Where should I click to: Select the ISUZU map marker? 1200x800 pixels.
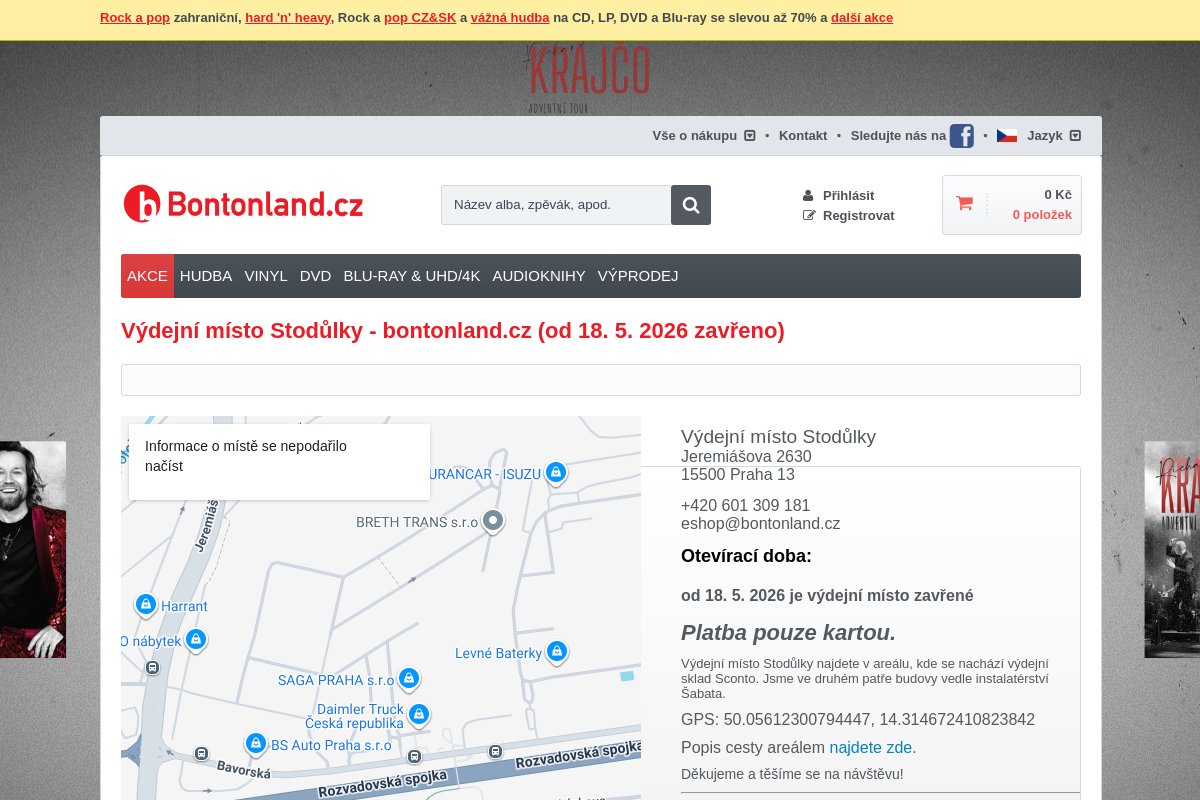[556, 473]
